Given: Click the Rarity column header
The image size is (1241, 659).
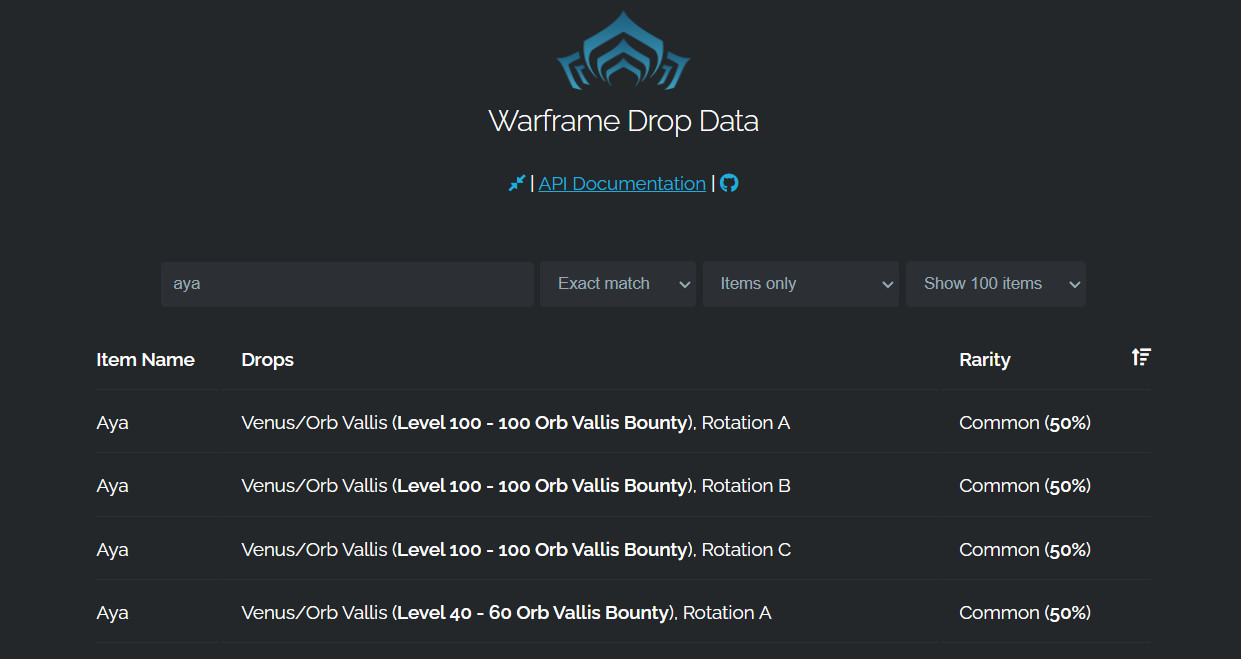Looking at the screenshot, I should pos(985,360).
